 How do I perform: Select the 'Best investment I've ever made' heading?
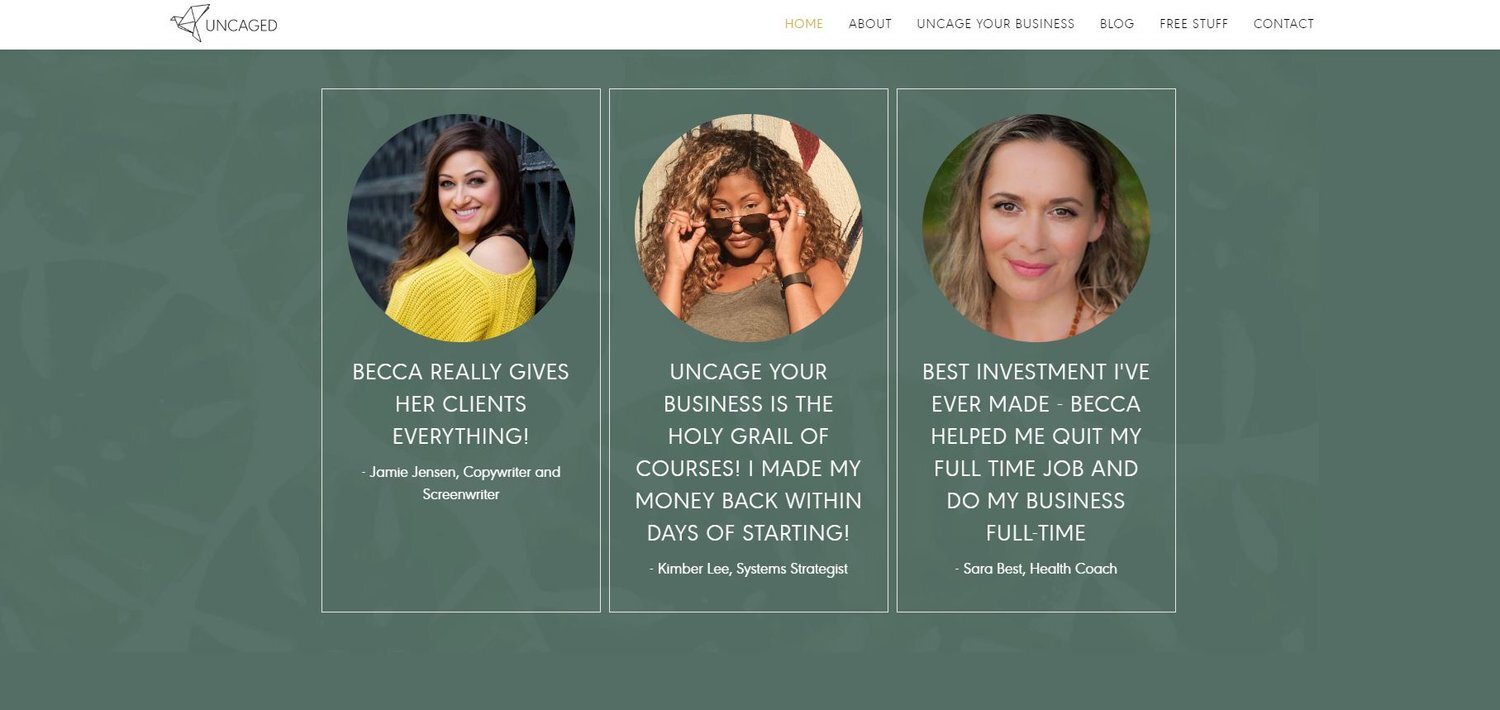[1036, 452]
